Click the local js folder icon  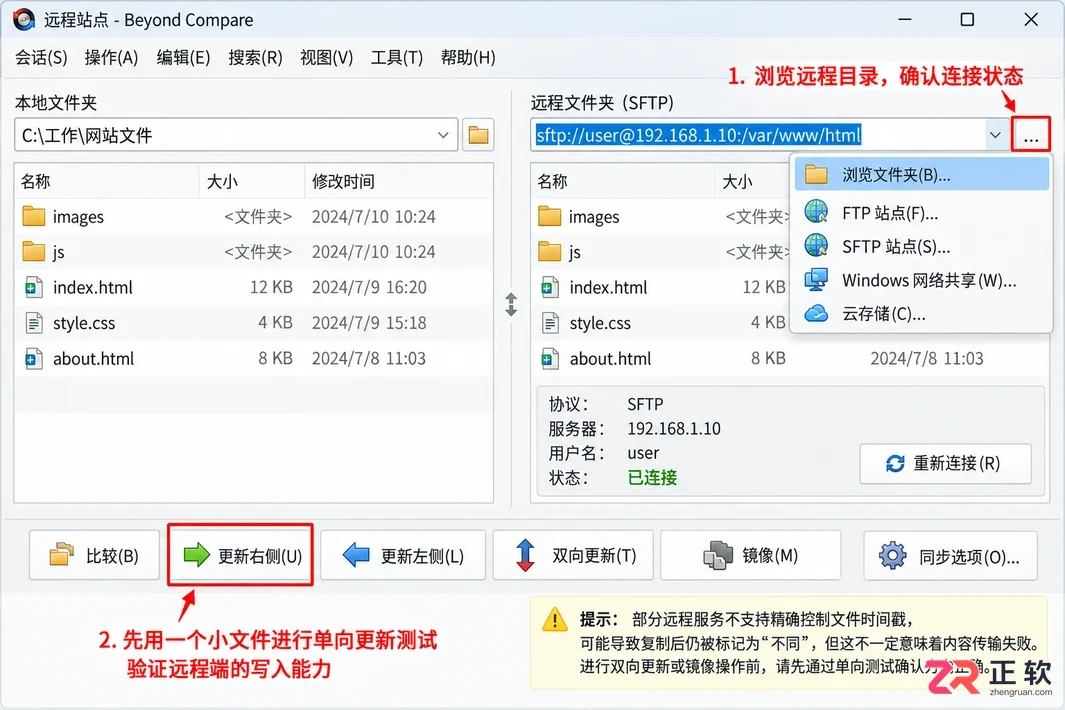coord(33,251)
